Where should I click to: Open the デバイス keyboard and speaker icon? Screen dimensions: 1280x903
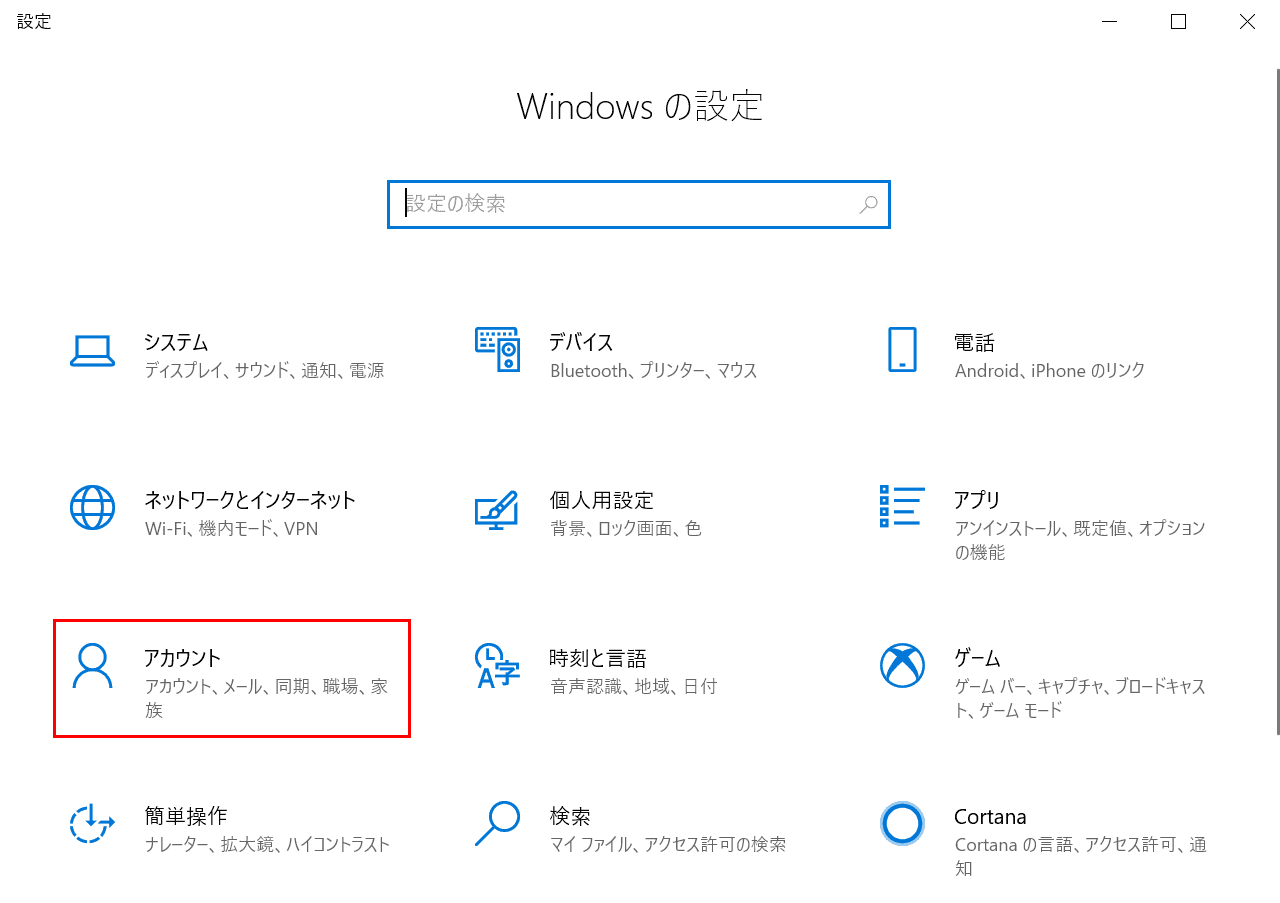pyautogui.click(x=497, y=349)
